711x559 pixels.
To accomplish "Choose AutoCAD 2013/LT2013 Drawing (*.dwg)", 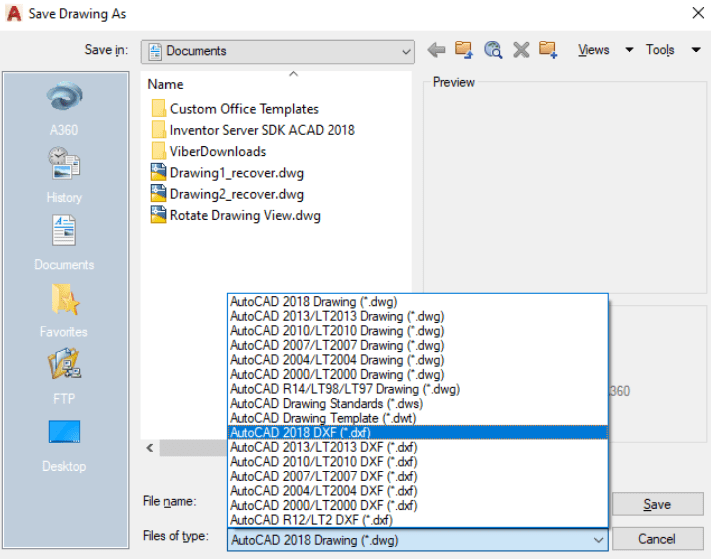I will pos(418,316).
